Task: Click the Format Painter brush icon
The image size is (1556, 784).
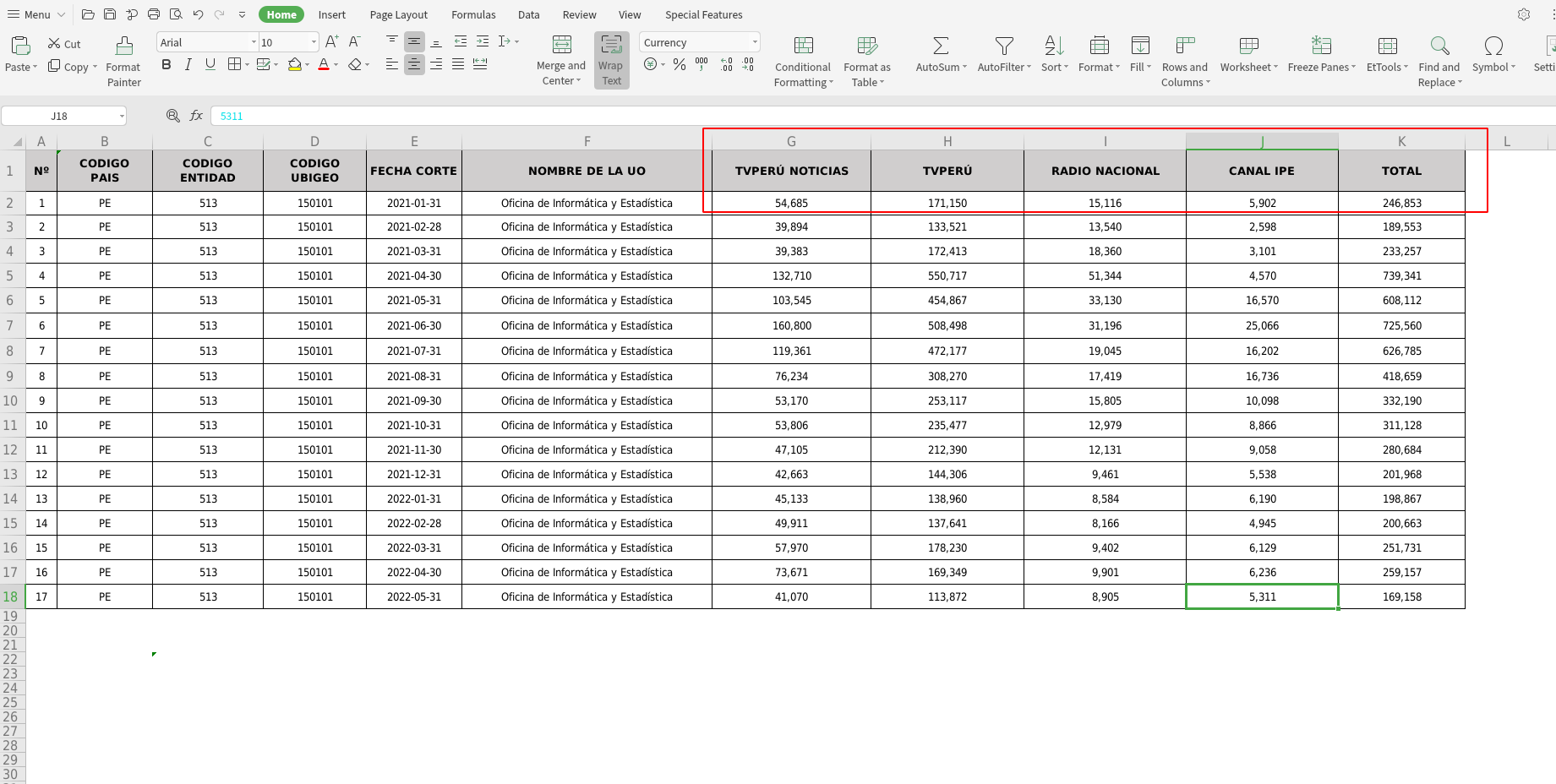Action: point(124,46)
